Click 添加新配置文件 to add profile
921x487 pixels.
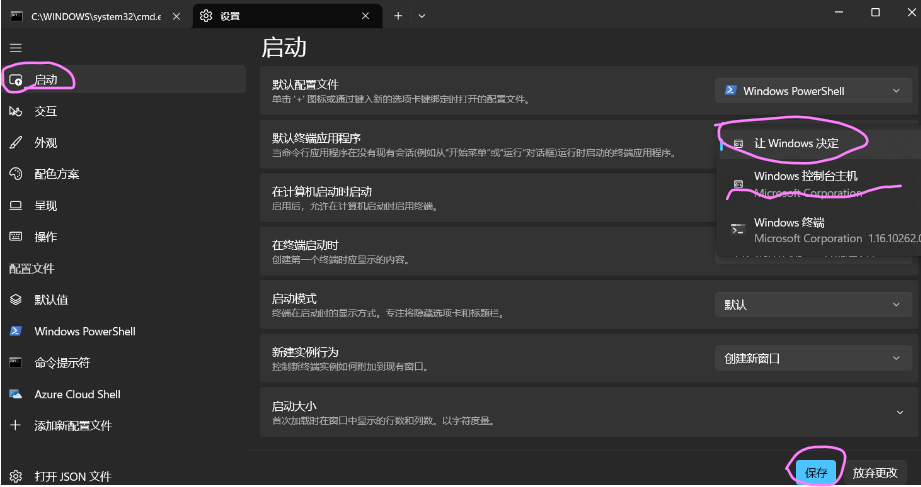click(125, 425)
